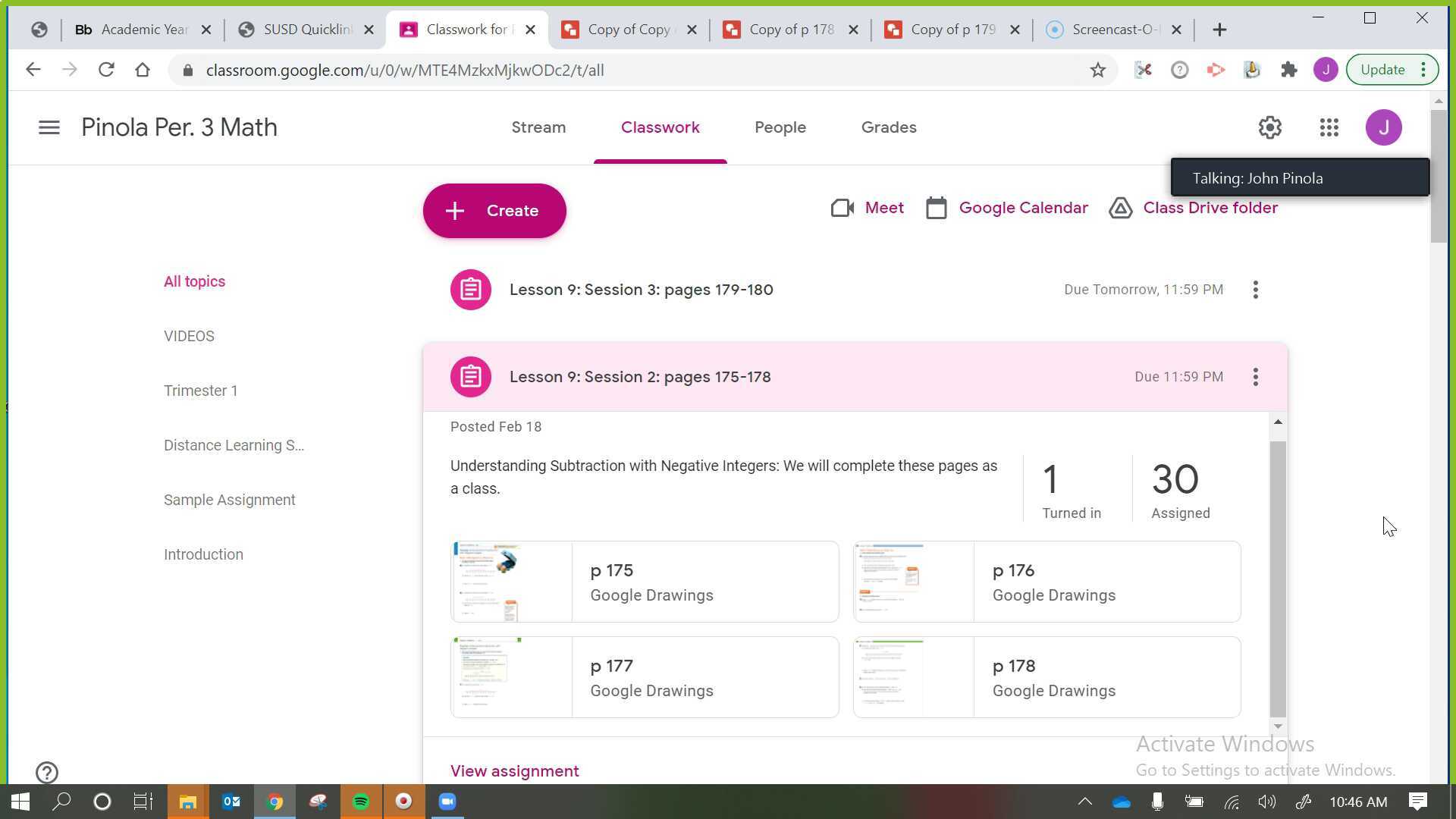Expand Lesson 9 Session 3 assignment row
This screenshot has width=1456, height=819.
[x=641, y=290]
